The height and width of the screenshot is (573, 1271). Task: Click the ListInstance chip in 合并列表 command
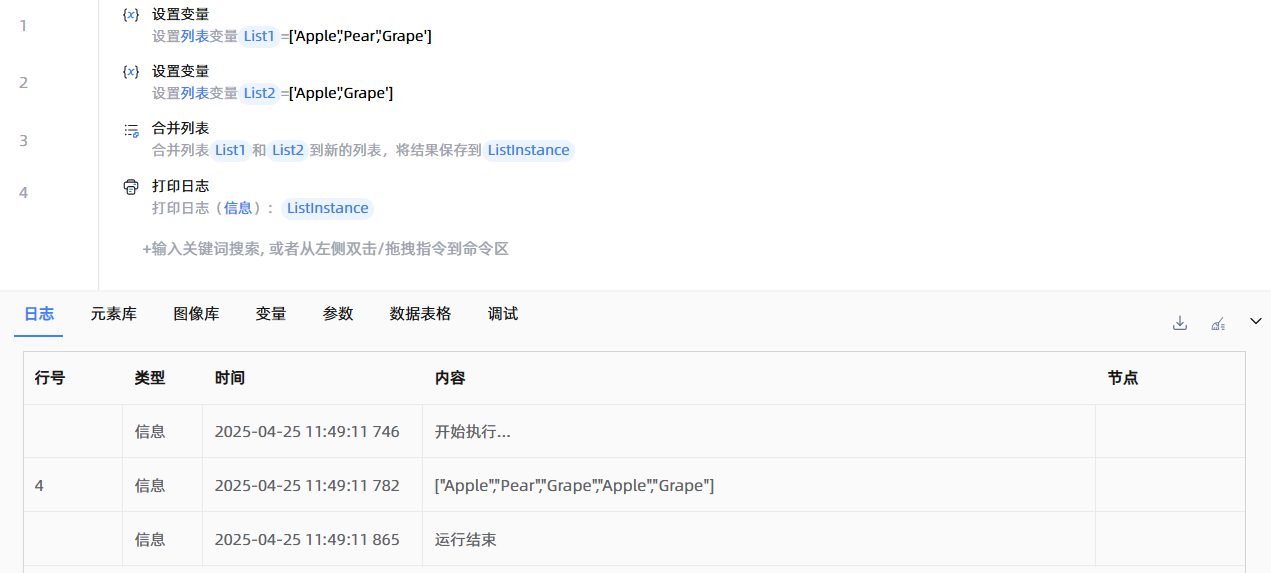click(x=528, y=151)
